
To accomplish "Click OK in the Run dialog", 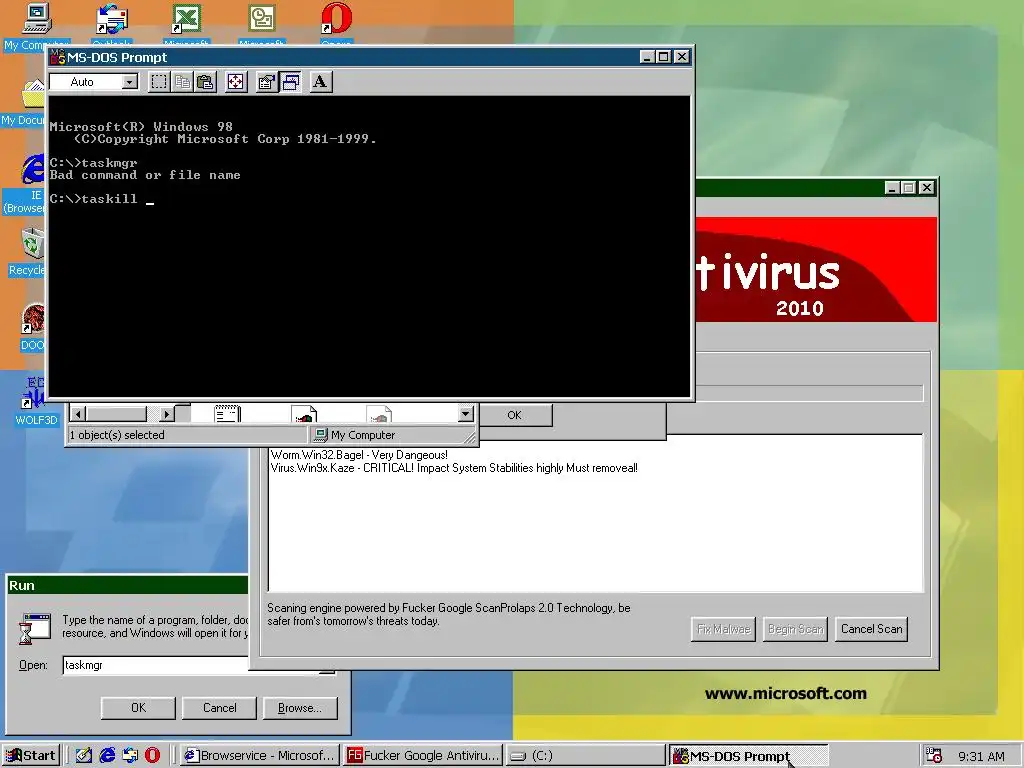I will point(138,708).
